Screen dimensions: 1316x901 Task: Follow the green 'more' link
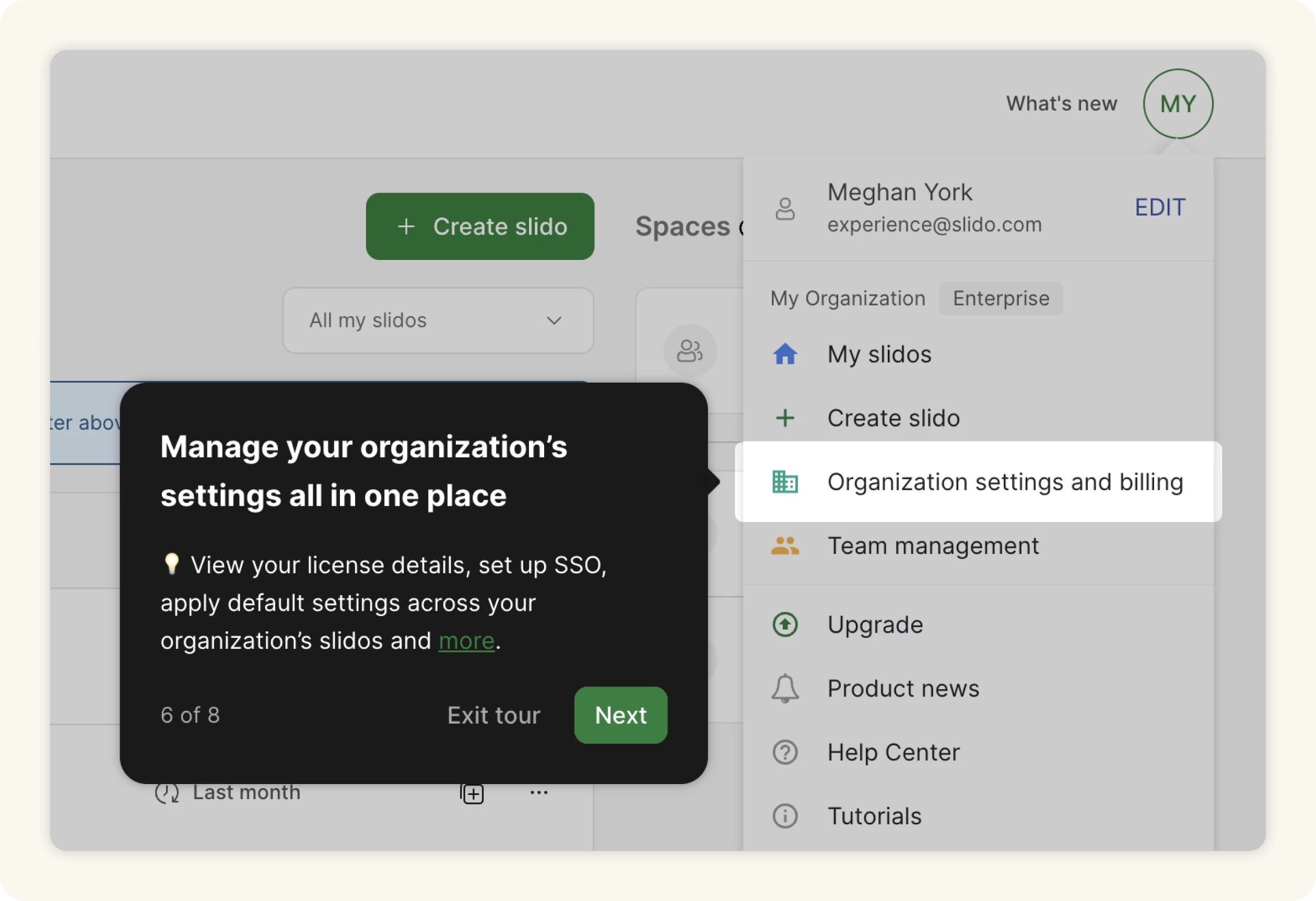[x=466, y=641]
